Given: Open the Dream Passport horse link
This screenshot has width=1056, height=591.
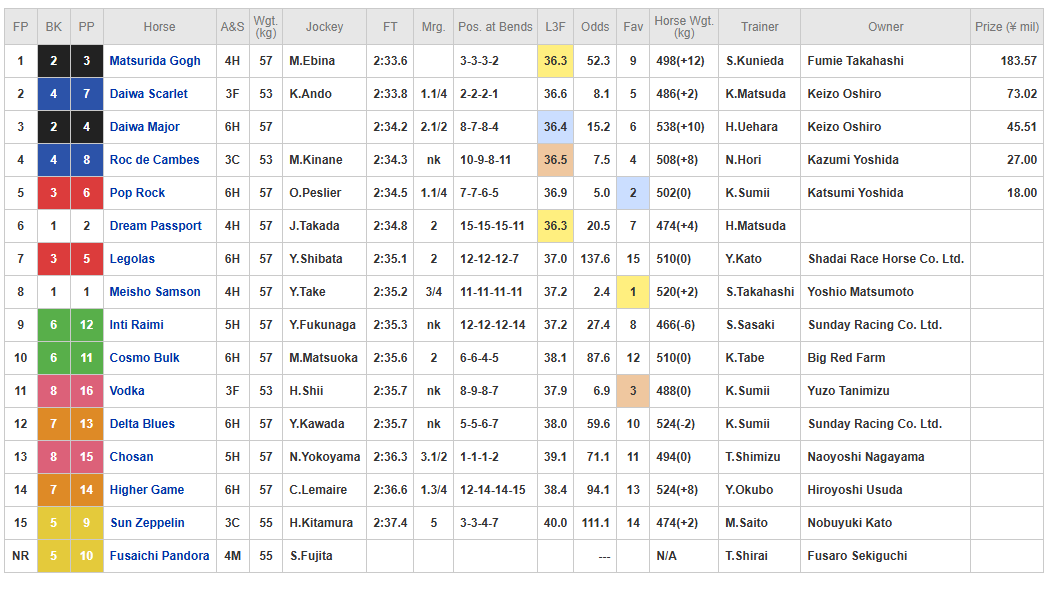Looking at the screenshot, I should point(156,225).
